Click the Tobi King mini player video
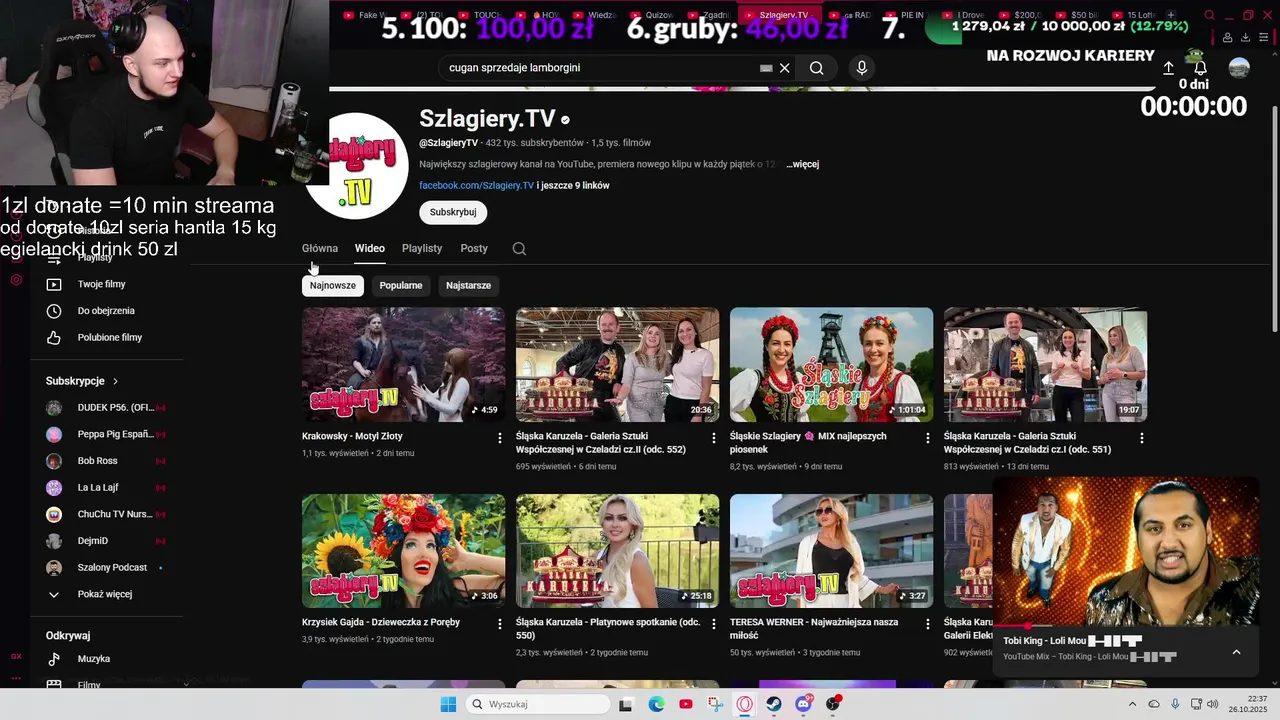This screenshot has height=720, width=1280. tap(1126, 550)
